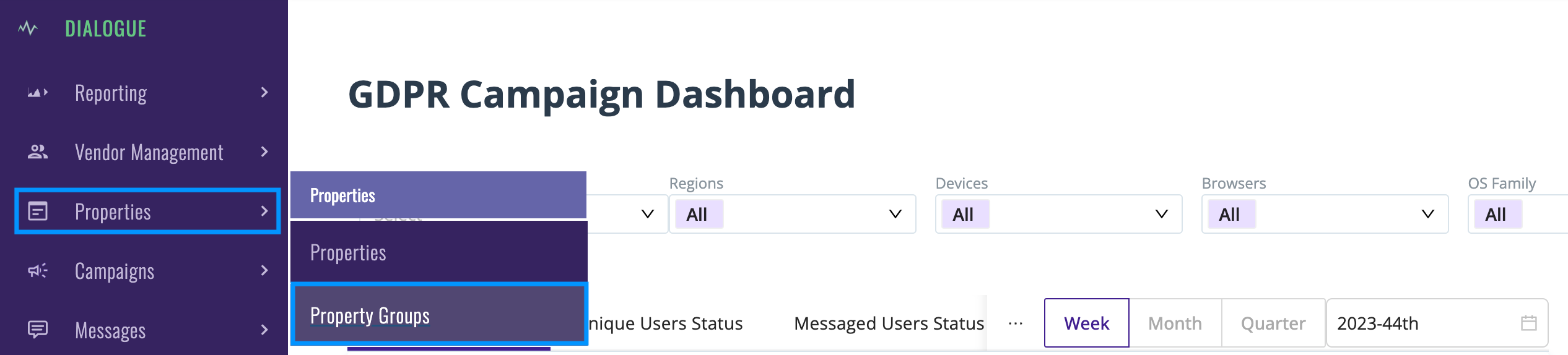Screen dimensions: 1568x355
Task: Select the Month period button
Action: click(x=1175, y=323)
